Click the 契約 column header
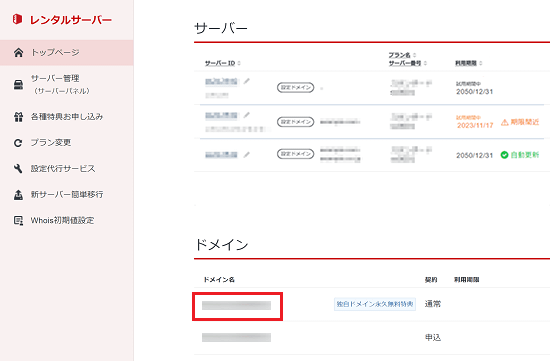 [431, 280]
